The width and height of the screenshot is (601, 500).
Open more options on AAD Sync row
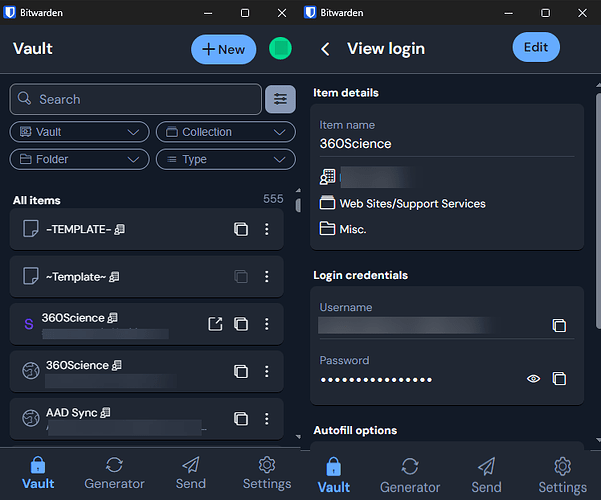tap(267, 419)
